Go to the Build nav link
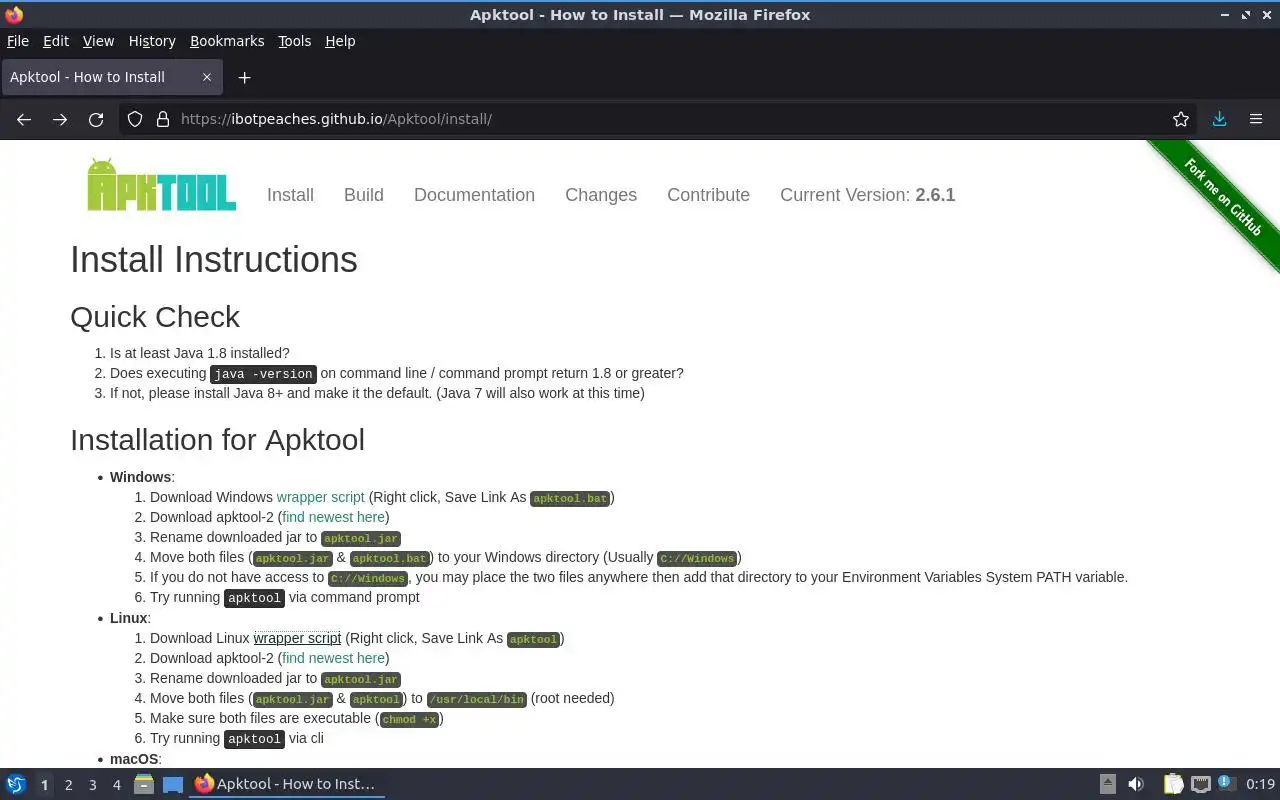1280x800 pixels. coord(364,195)
